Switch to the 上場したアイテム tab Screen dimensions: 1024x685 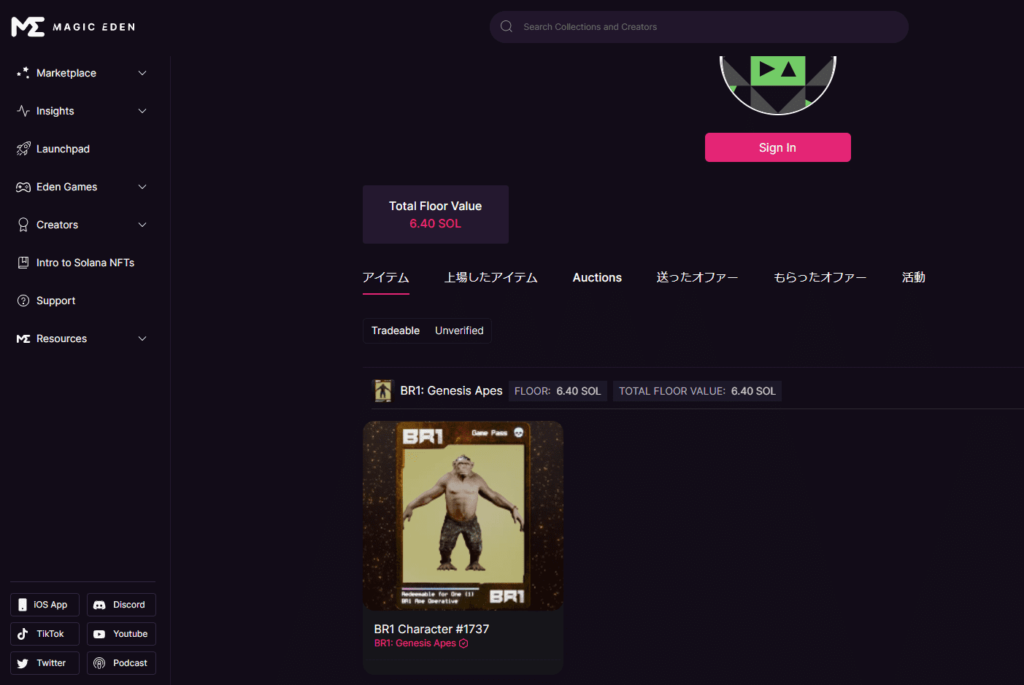coord(491,278)
